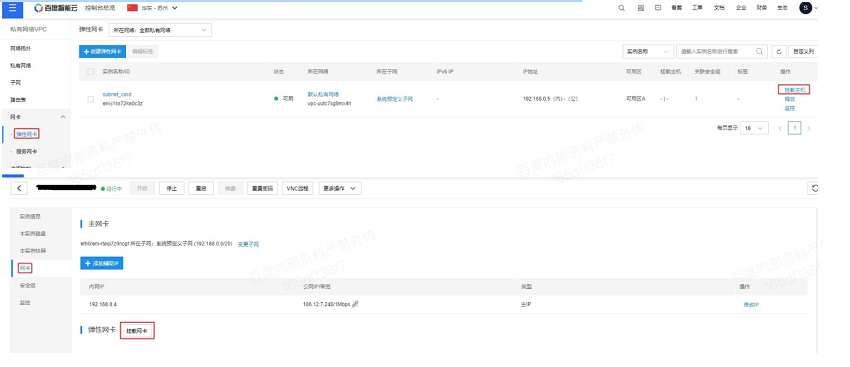Select 弹性网卡 in the VPC sidebar
Image resolution: width=850 pixels, height=367 pixels.
(27, 134)
